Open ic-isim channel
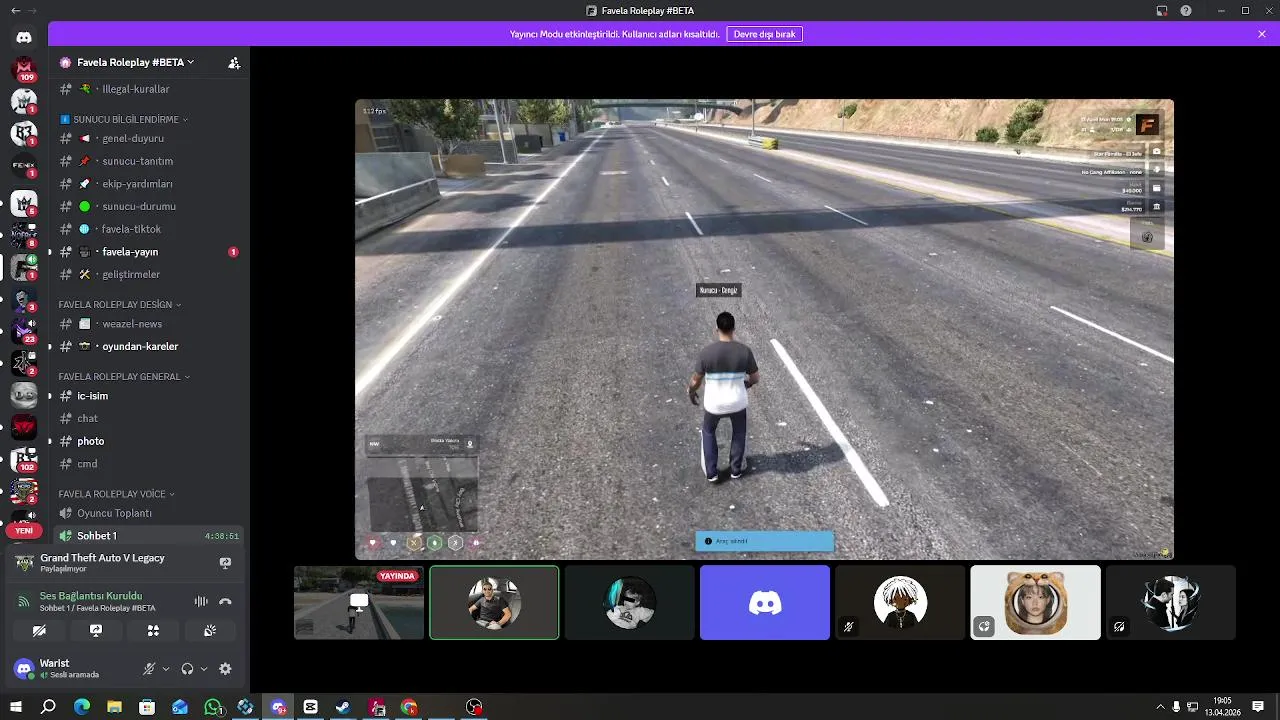 [149, 396]
